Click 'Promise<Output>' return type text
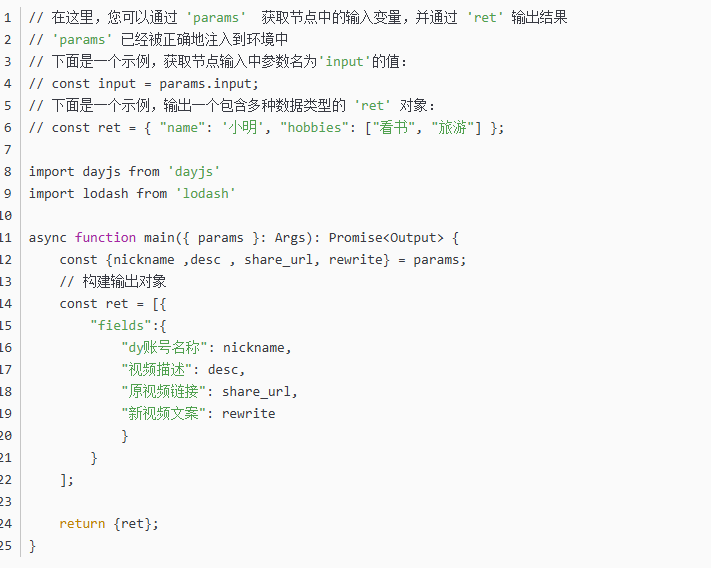711x568 pixels. [384, 237]
